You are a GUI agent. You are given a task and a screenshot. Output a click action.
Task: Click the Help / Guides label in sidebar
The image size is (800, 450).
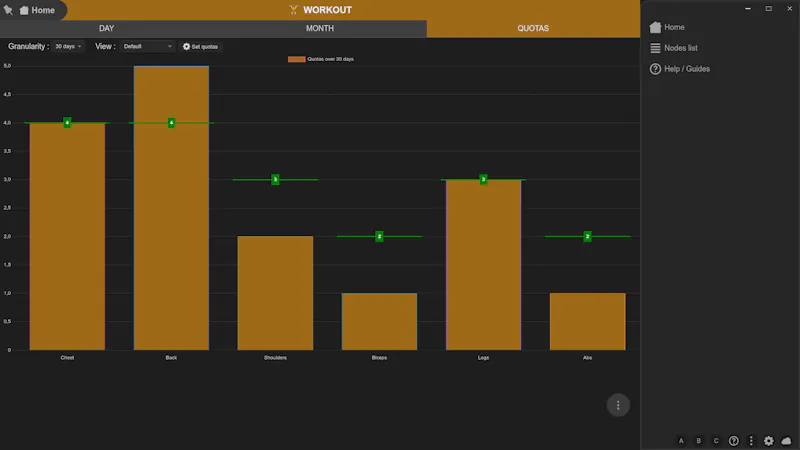click(687, 69)
